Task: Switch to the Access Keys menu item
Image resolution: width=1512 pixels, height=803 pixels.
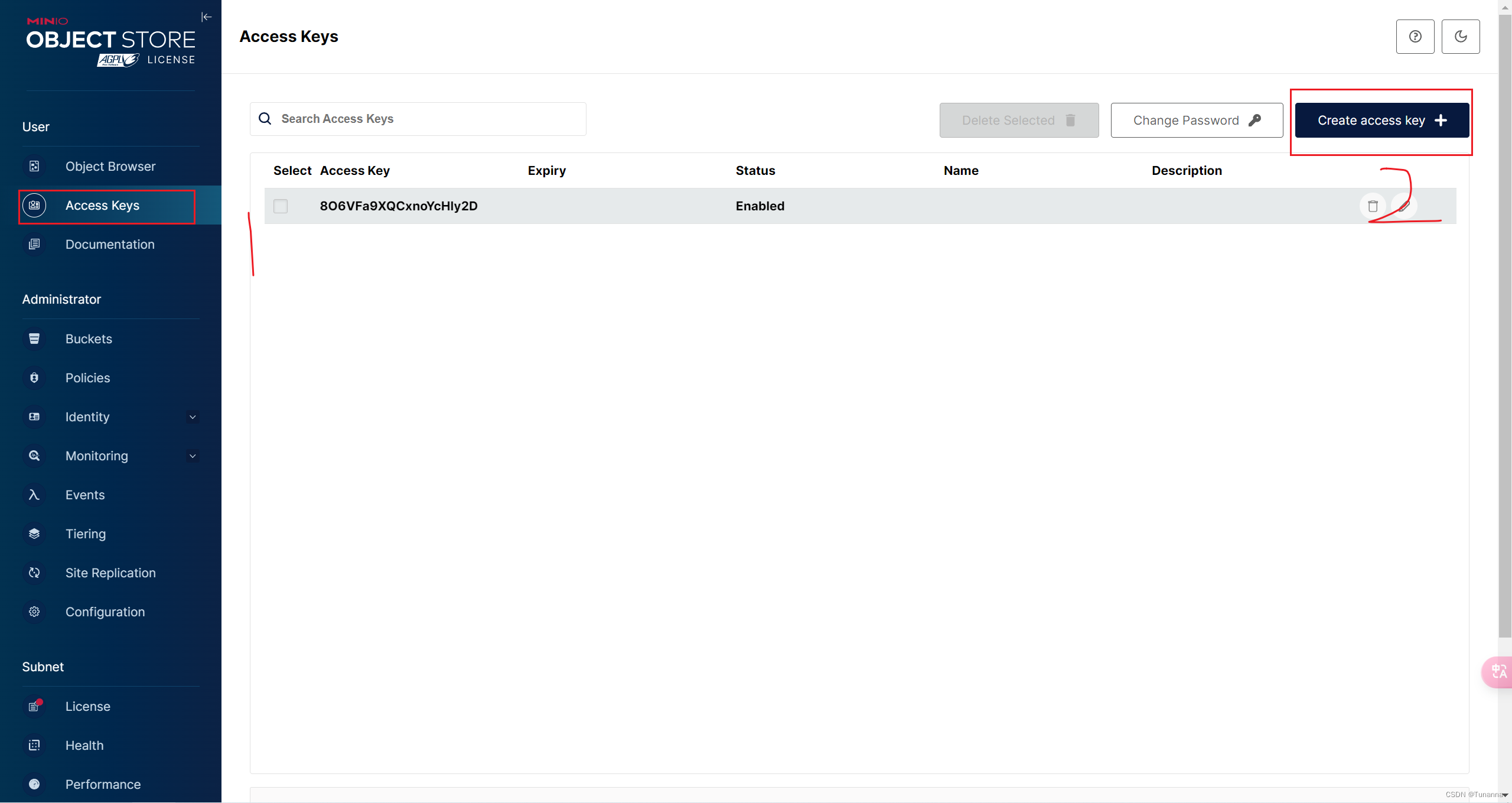Action: pos(102,205)
